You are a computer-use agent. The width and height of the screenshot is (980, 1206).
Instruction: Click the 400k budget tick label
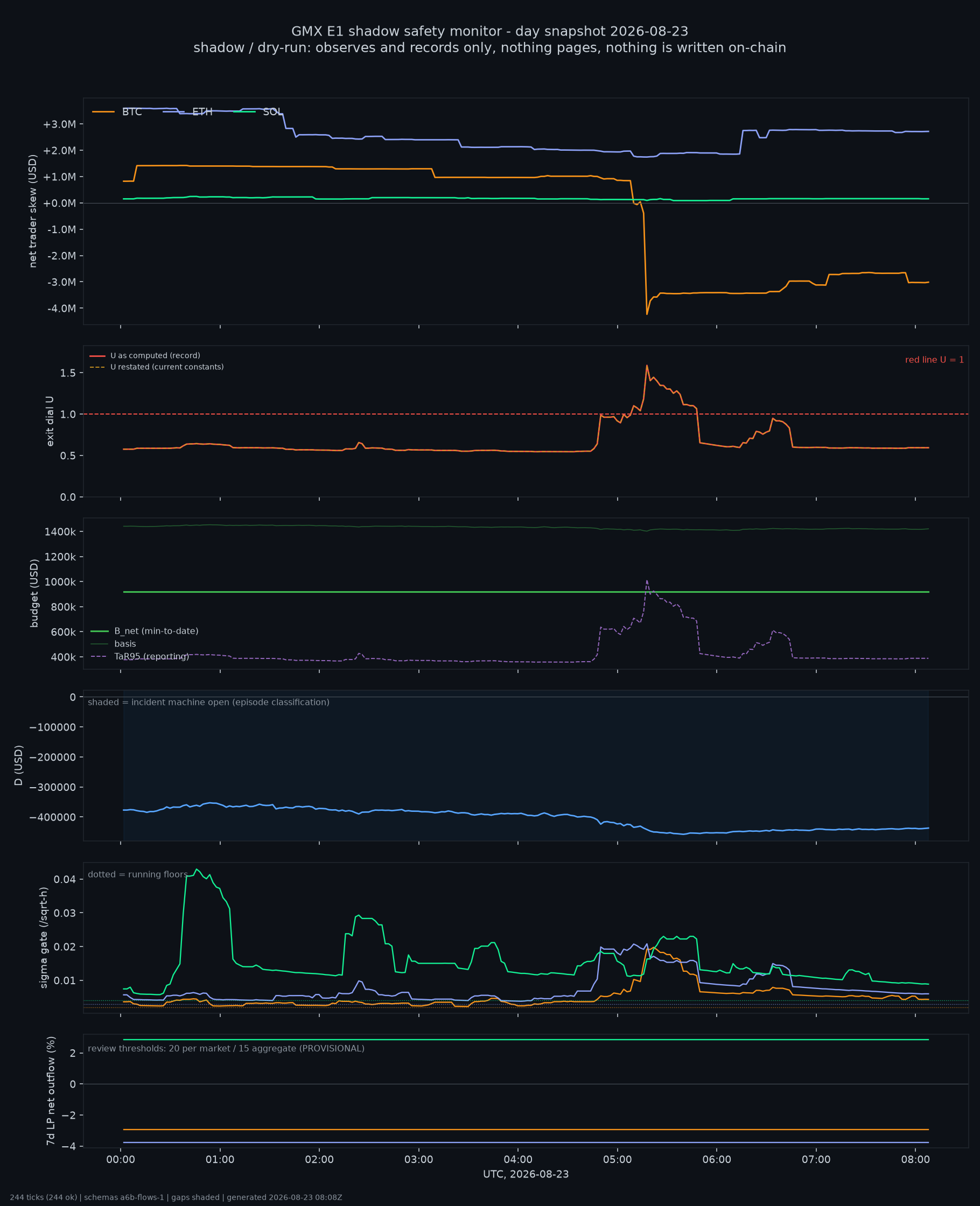[63, 657]
